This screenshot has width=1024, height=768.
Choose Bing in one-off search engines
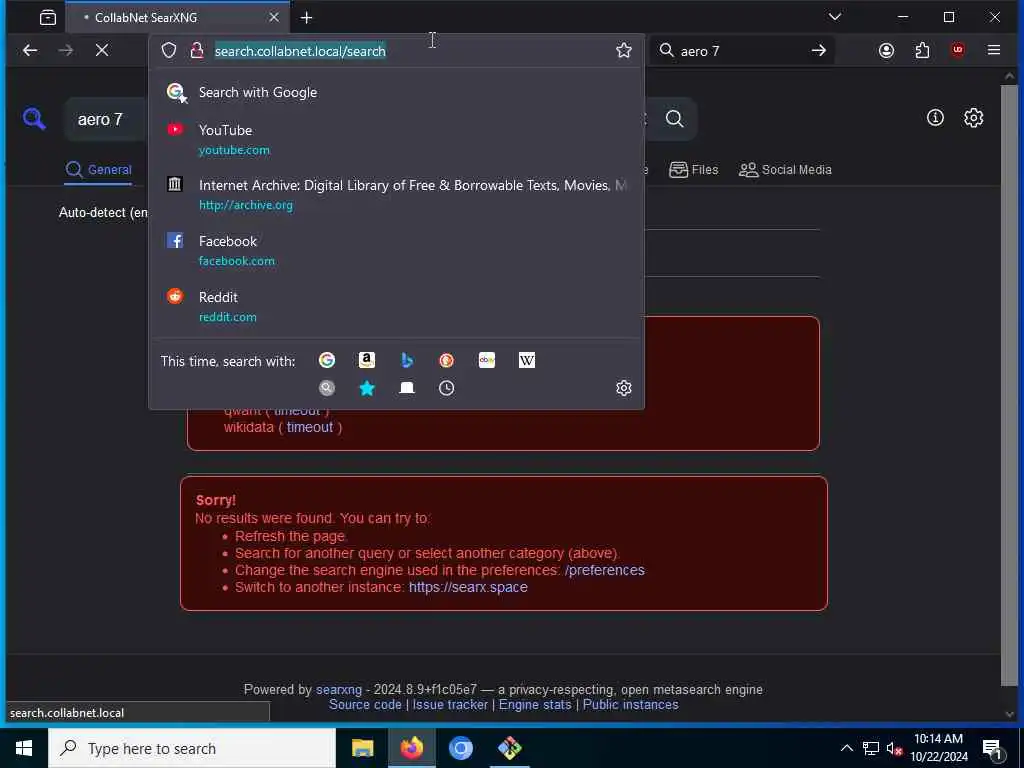(x=407, y=360)
